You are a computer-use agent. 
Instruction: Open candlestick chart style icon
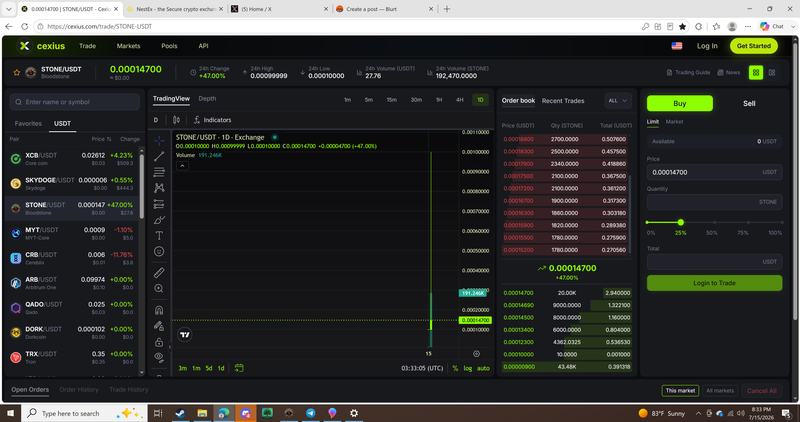click(176, 120)
